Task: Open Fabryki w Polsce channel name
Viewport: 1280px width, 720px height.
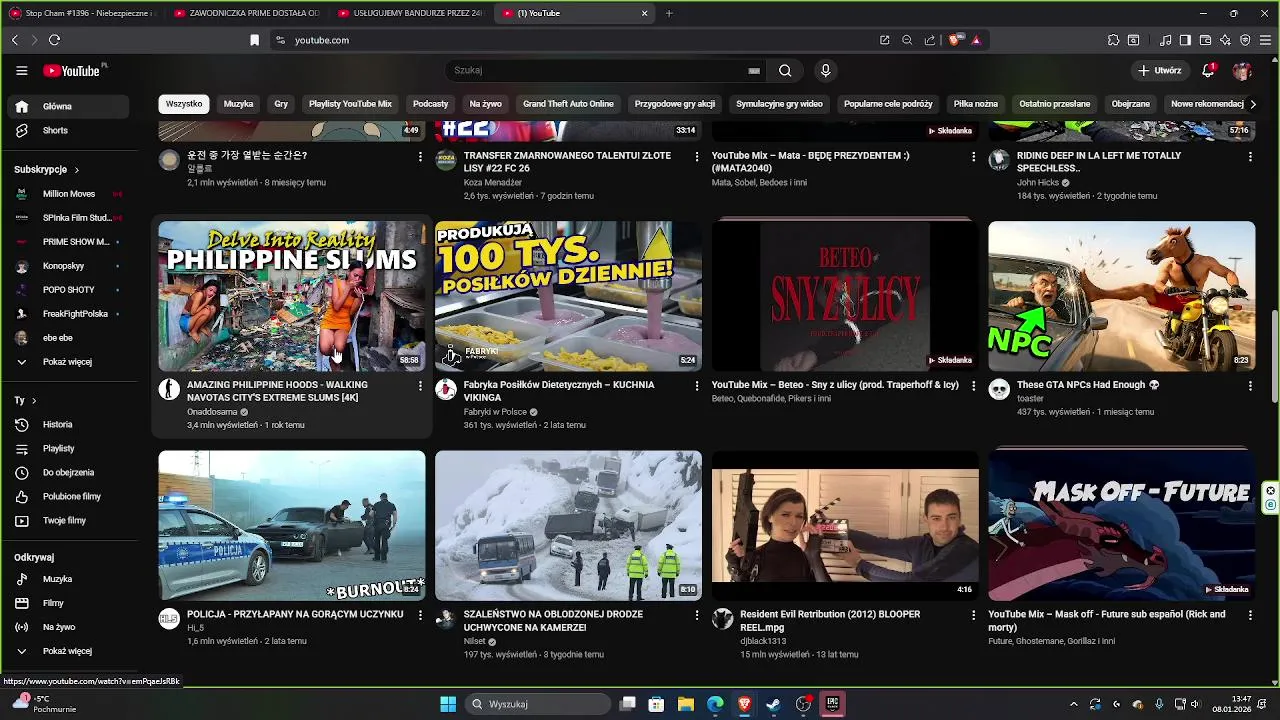Action: tap(495, 412)
